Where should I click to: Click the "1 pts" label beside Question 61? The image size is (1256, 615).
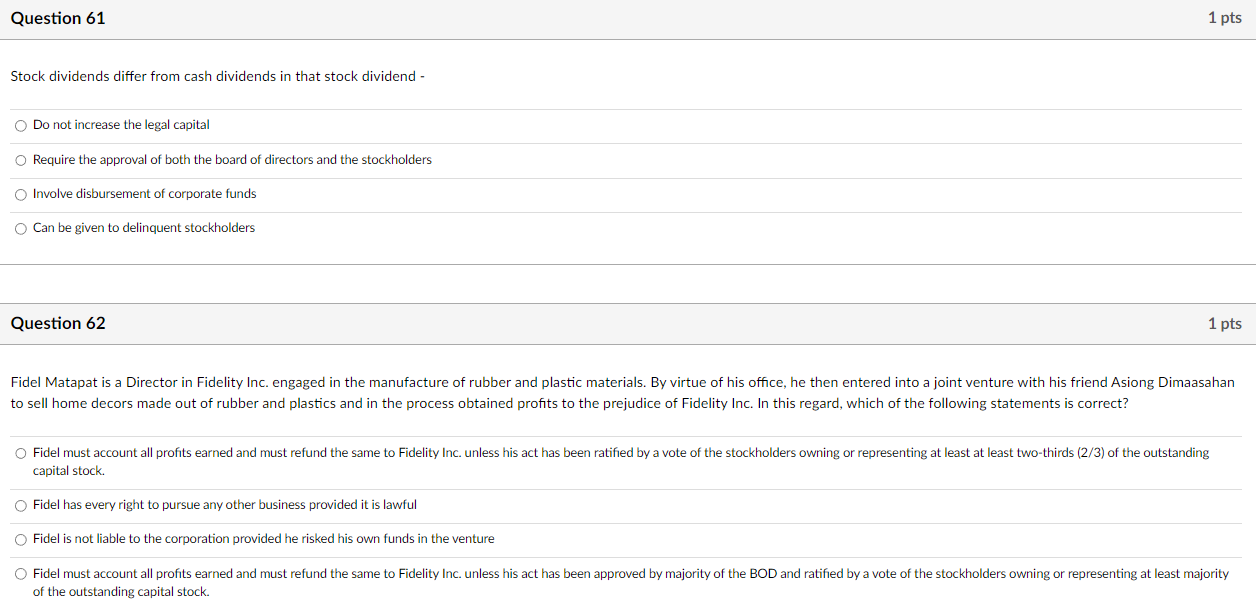click(1224, 18)
